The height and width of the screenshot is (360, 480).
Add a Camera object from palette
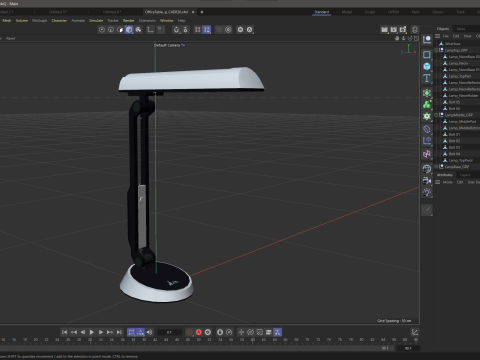[x=427, y=181]
